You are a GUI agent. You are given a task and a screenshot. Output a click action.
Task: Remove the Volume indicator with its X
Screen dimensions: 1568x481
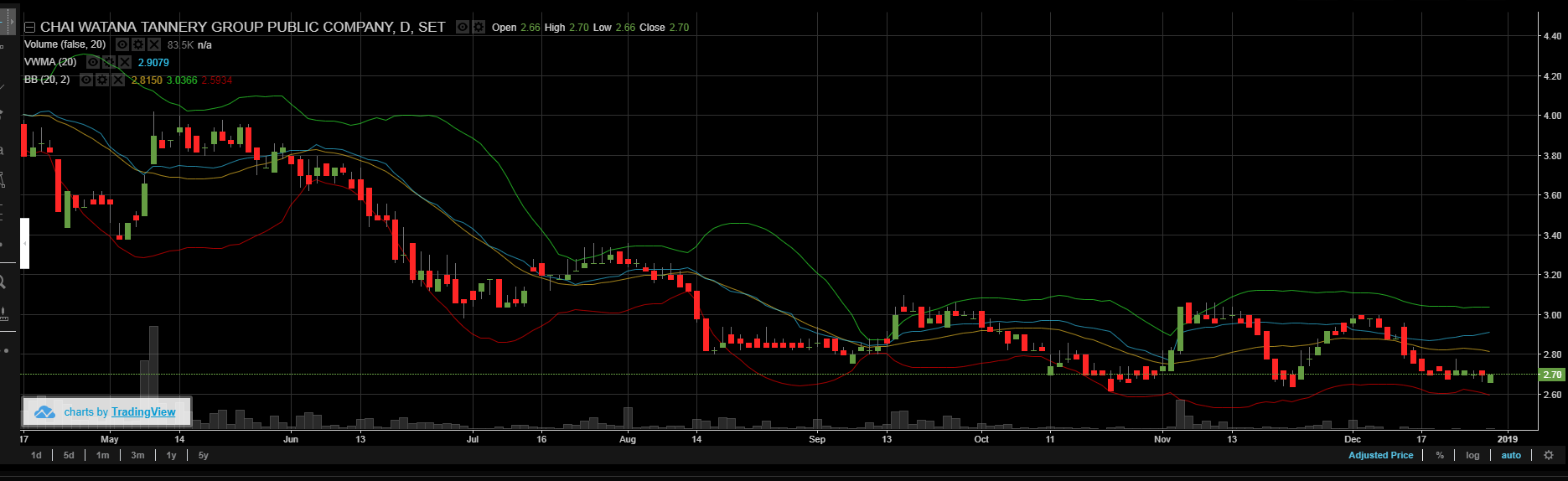(154, 44)
